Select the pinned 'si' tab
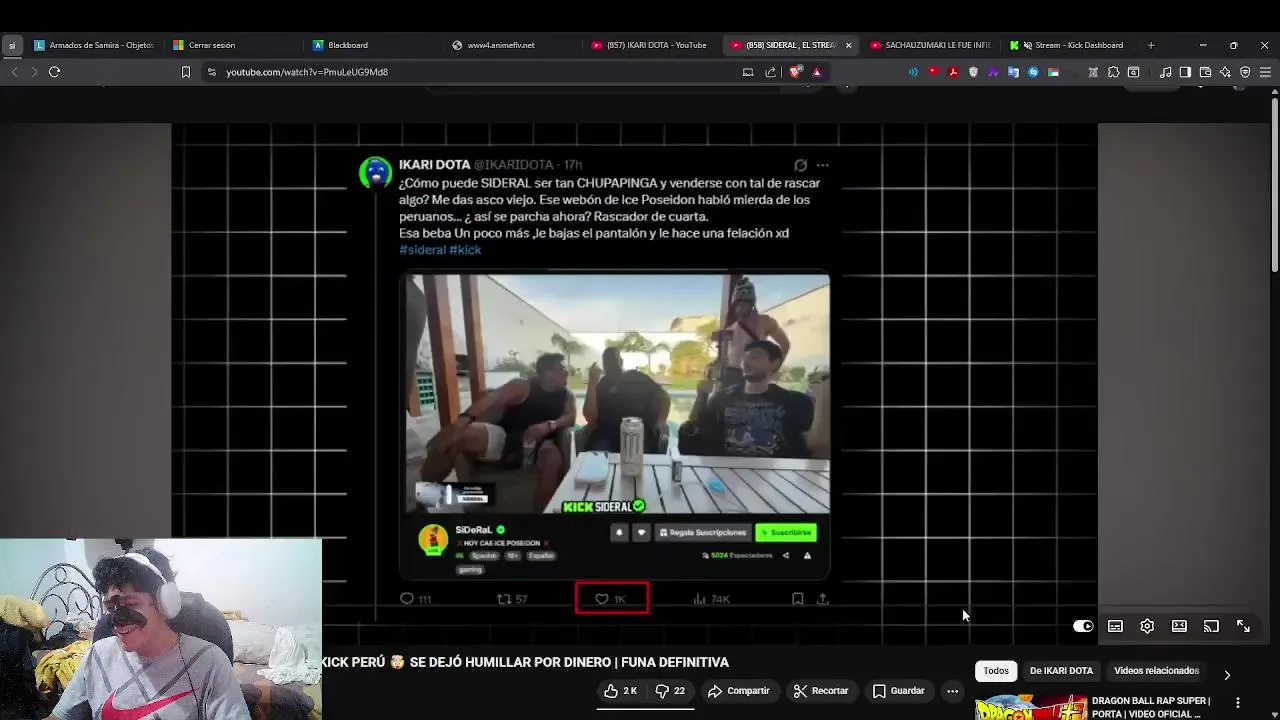 coord(12,45)
